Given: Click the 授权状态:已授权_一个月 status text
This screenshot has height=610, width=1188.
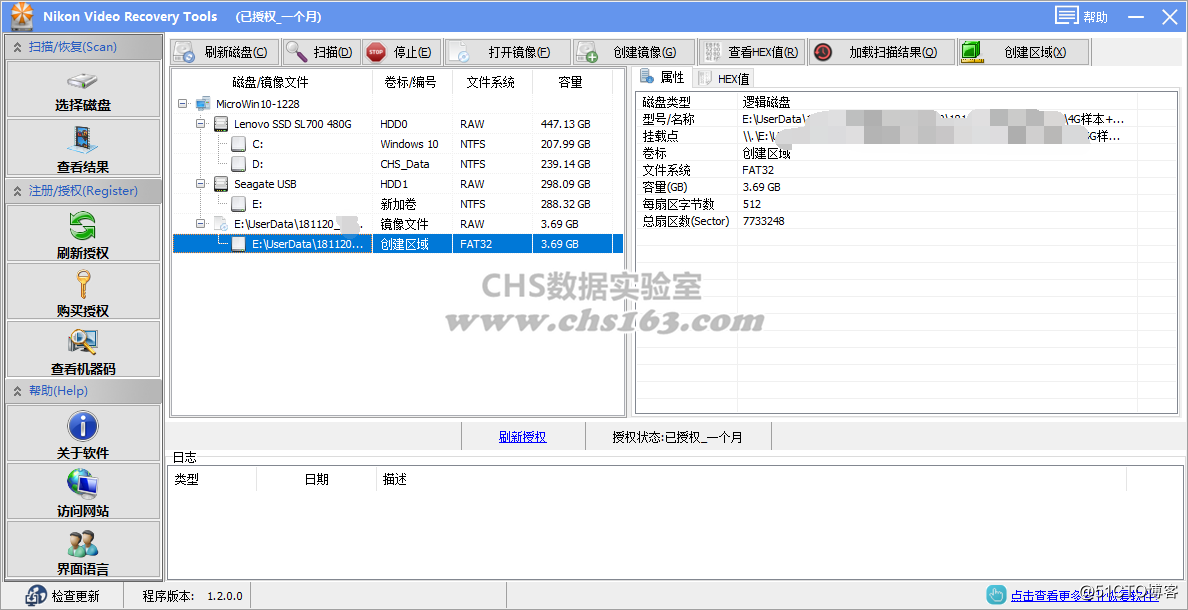Looking at the screenshot, I should 677,437.
